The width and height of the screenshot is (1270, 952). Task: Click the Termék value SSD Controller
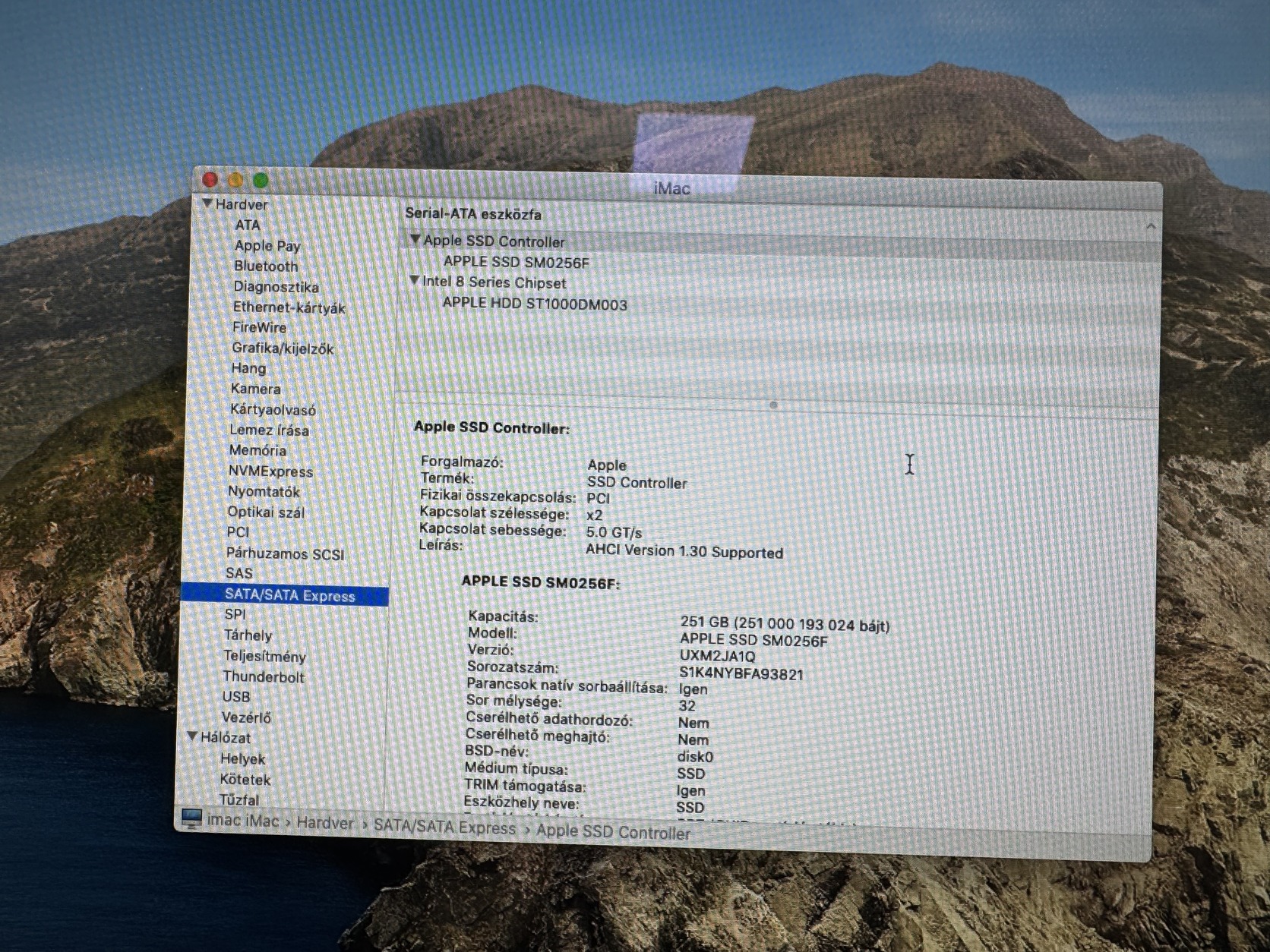pos(637,482)
